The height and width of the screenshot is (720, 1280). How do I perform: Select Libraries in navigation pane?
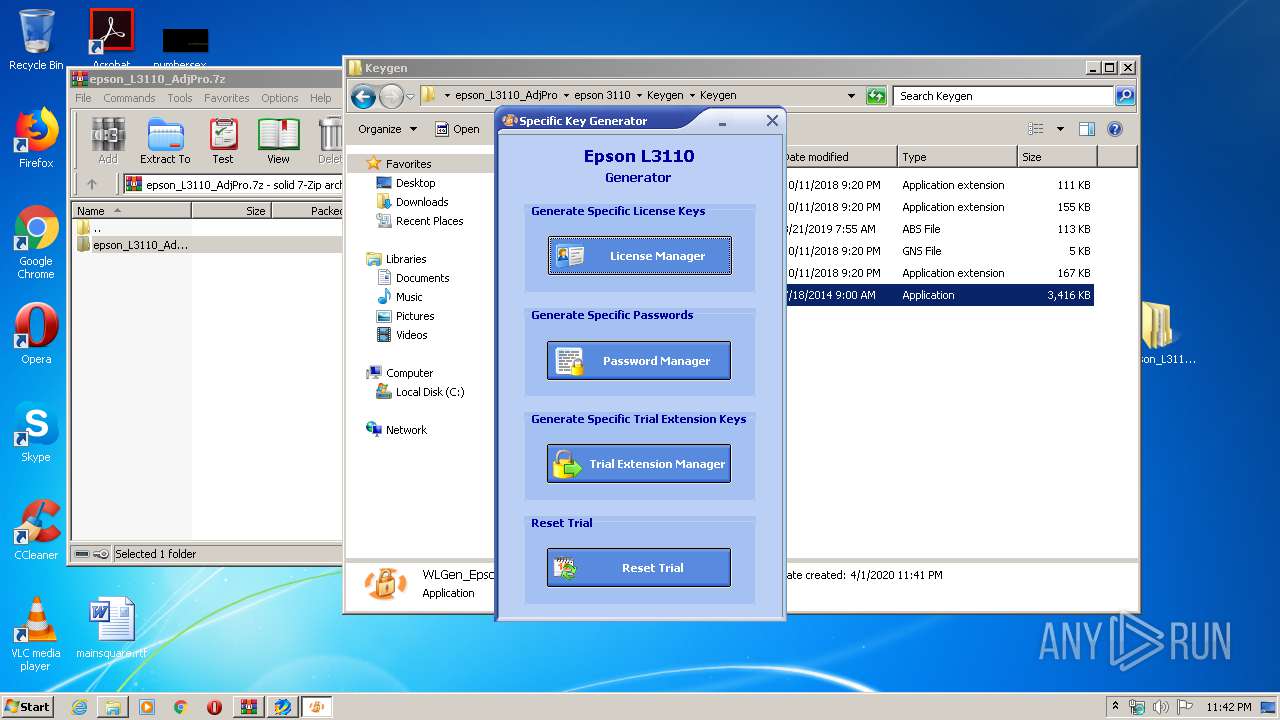(x=406, y=259)
